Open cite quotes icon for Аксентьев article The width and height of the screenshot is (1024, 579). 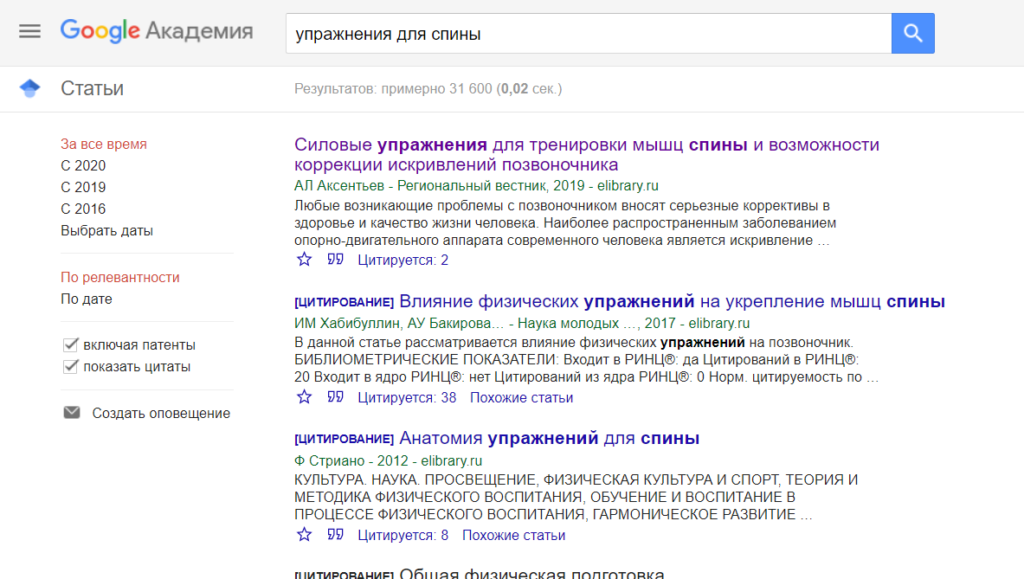336,260
